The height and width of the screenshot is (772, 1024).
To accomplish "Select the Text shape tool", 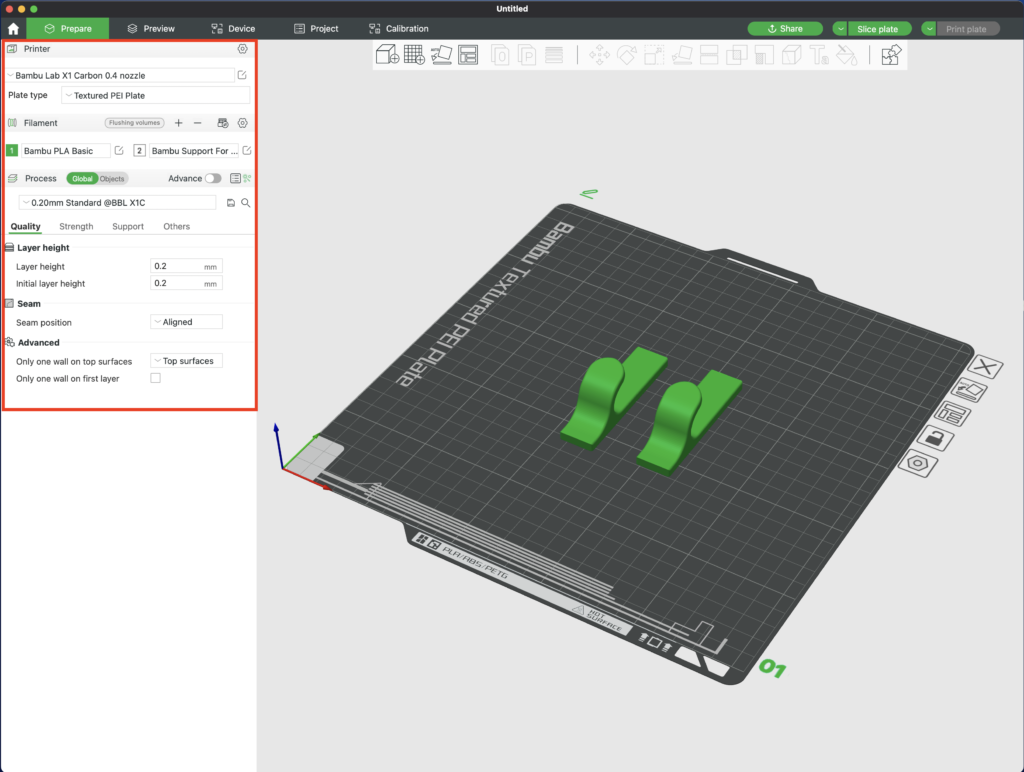I will point(819,56).
